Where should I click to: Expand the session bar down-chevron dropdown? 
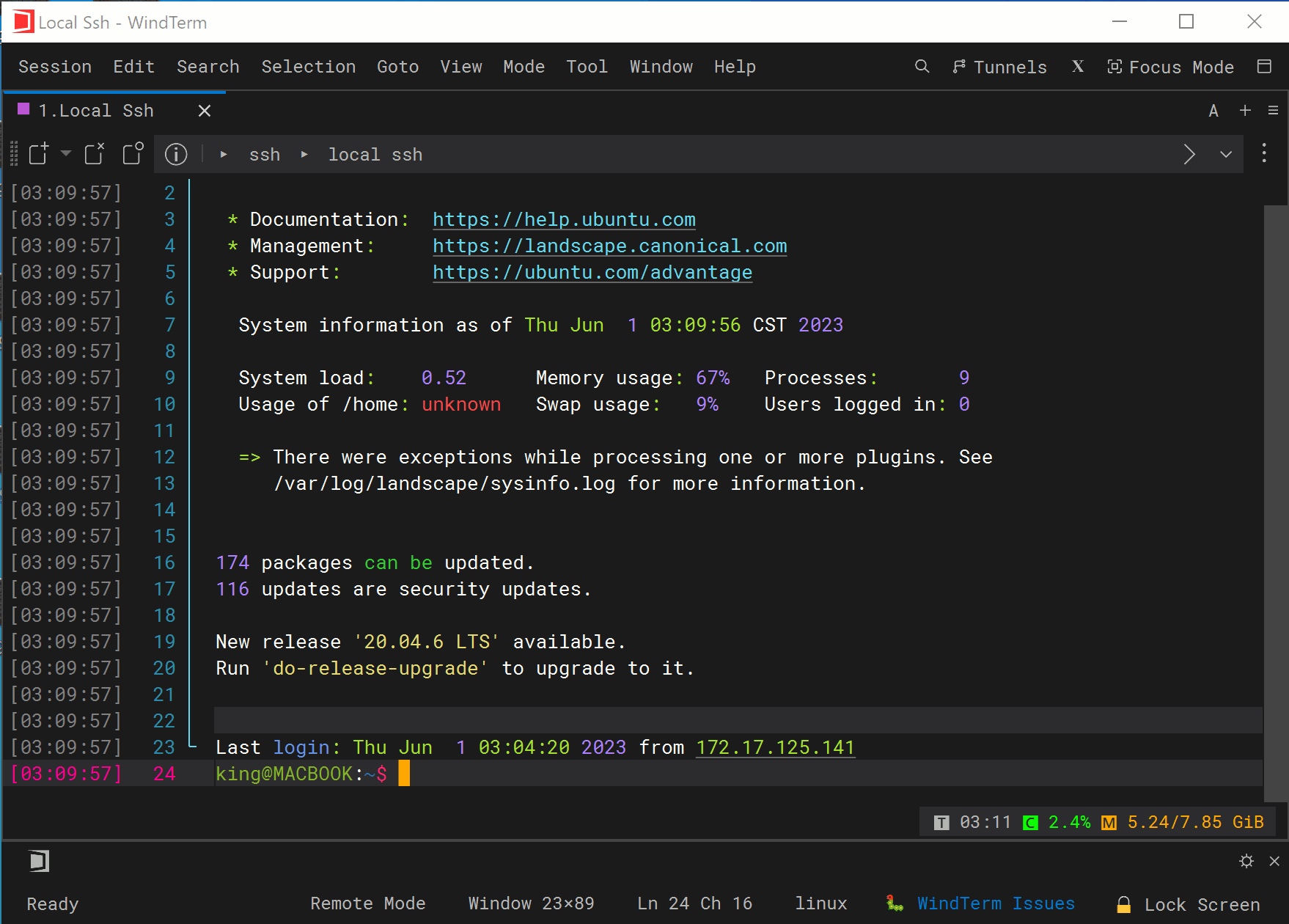(x=1226, y=155)
